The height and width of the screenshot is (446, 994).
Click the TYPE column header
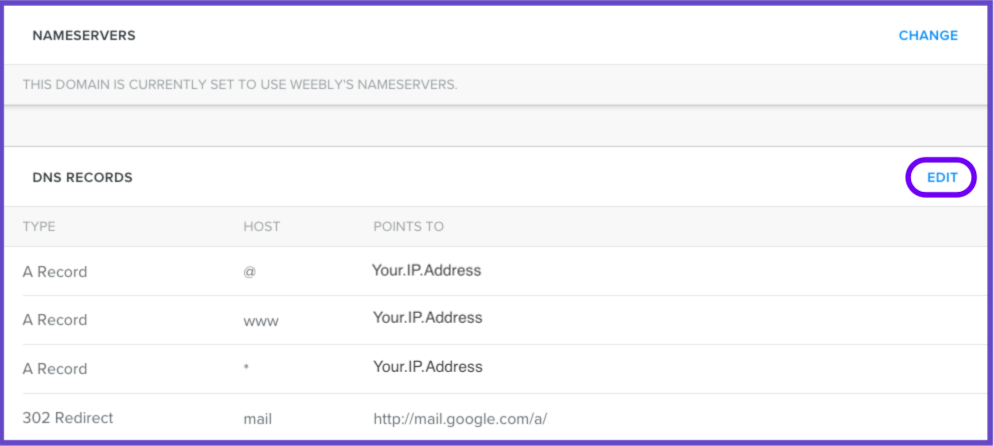[x=39, y=227]
